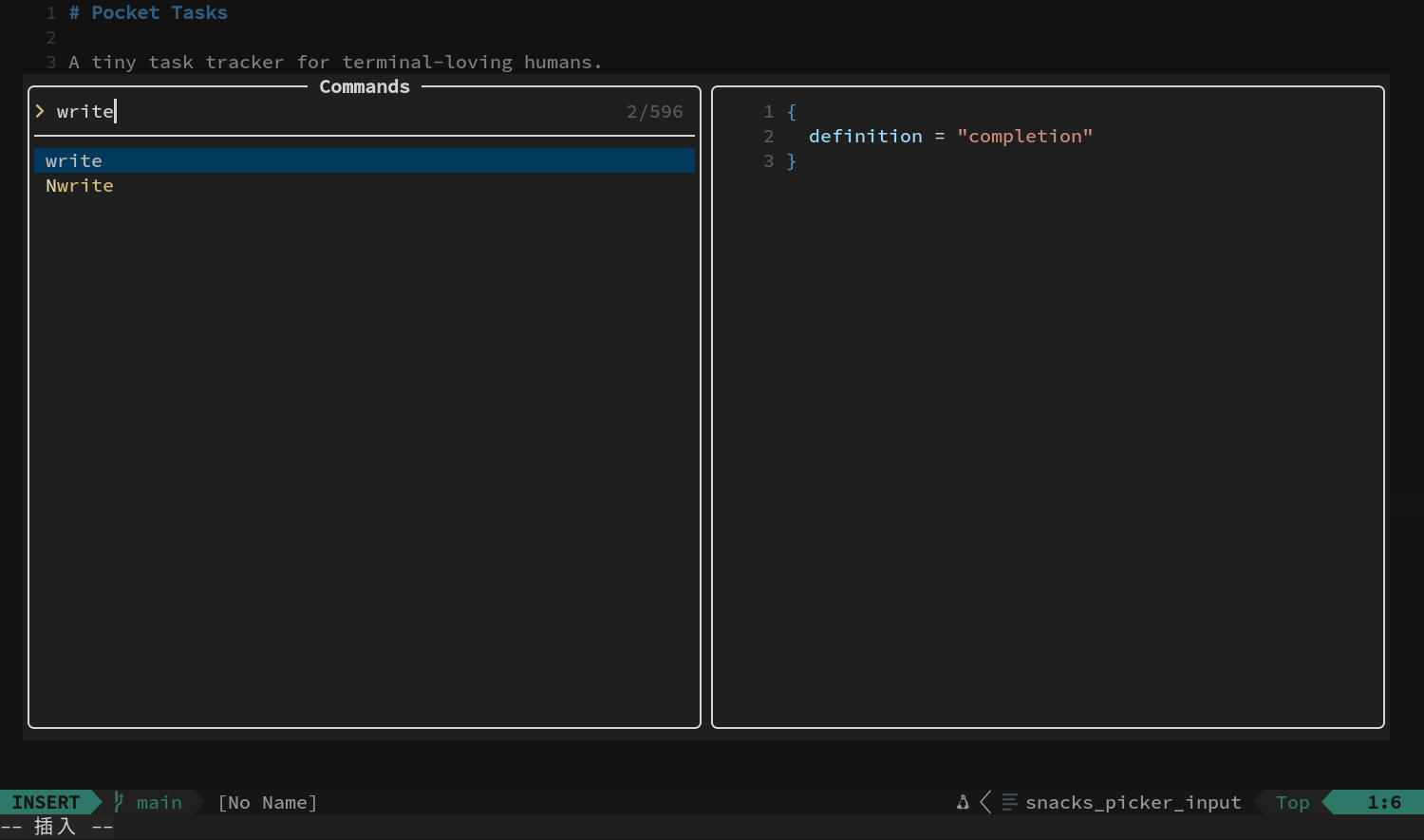
Task: Click the Commands picker title
Action: [x=365, y=86]
